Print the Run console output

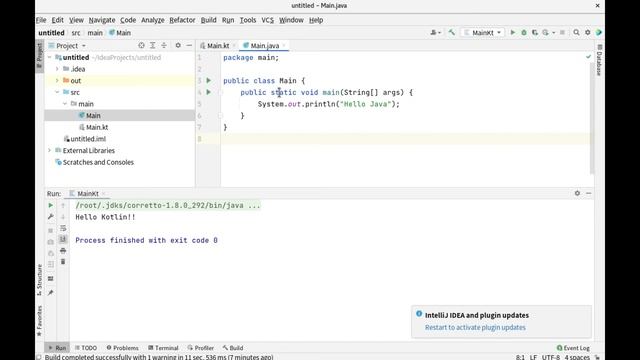point(63,251)
